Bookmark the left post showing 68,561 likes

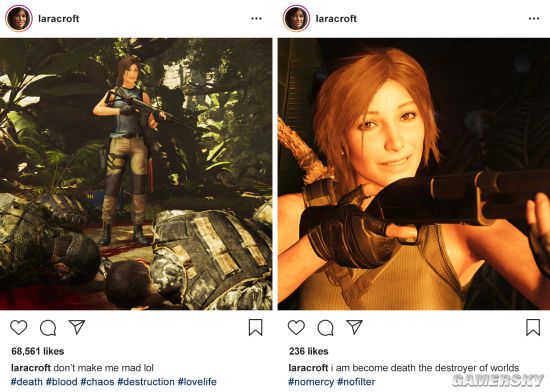pyautogui.click(x=255, y=327)
